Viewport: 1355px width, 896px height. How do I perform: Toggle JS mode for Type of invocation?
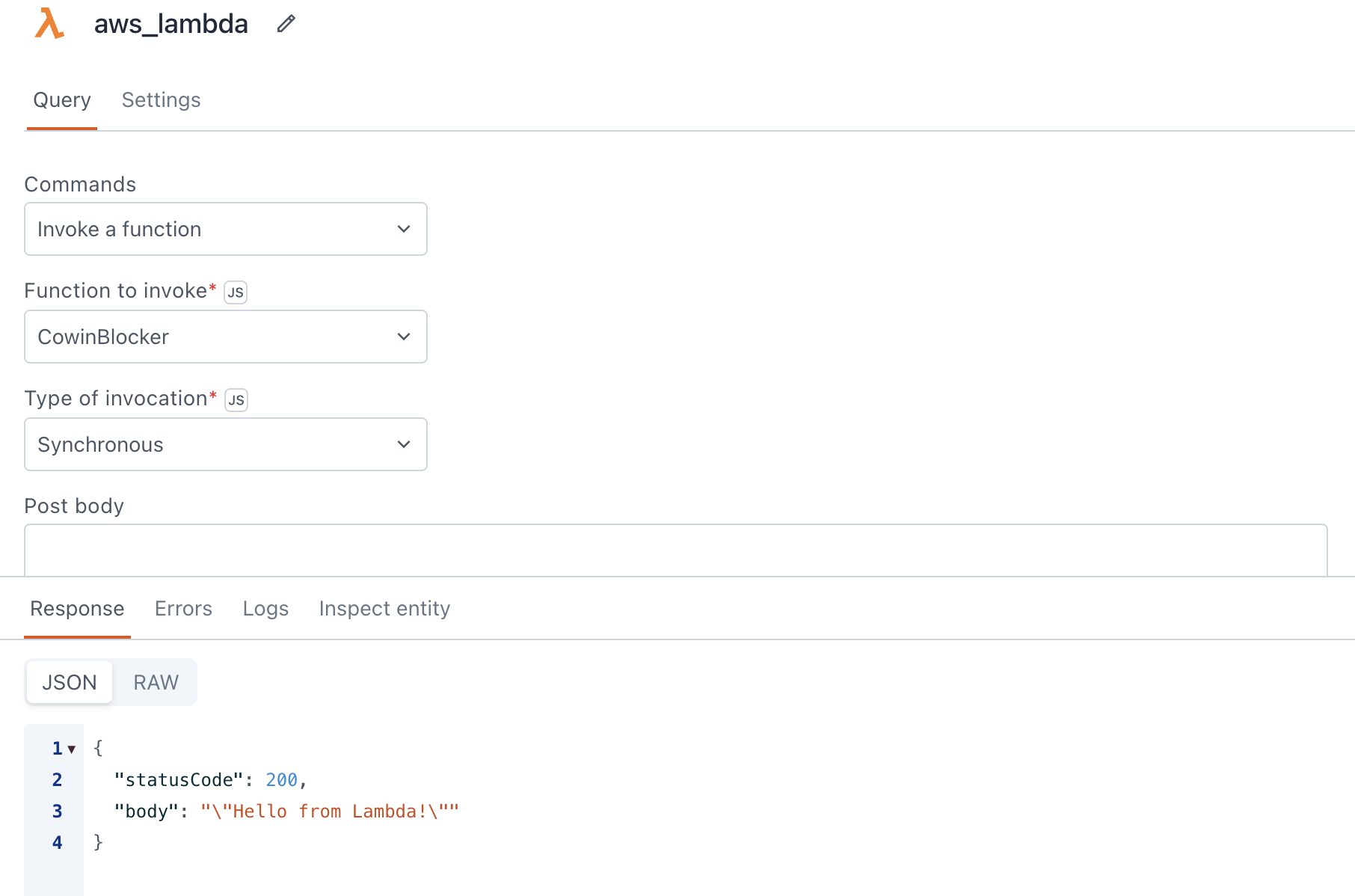pyautogui.click(x=236, y=400)
